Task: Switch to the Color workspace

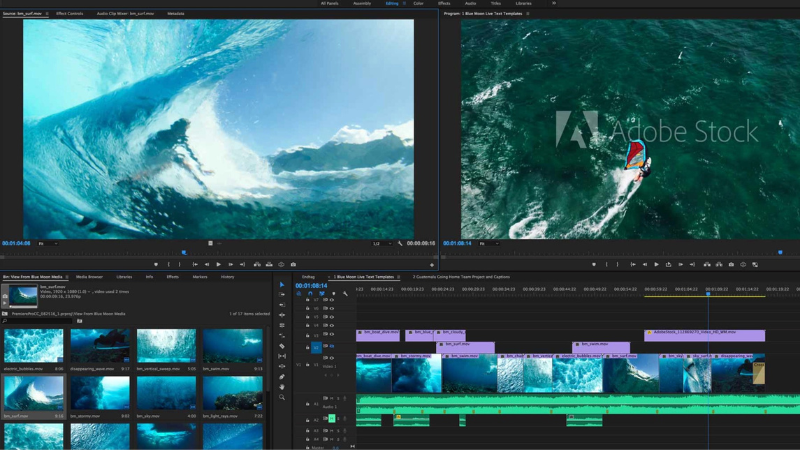Action: (418, 4)
